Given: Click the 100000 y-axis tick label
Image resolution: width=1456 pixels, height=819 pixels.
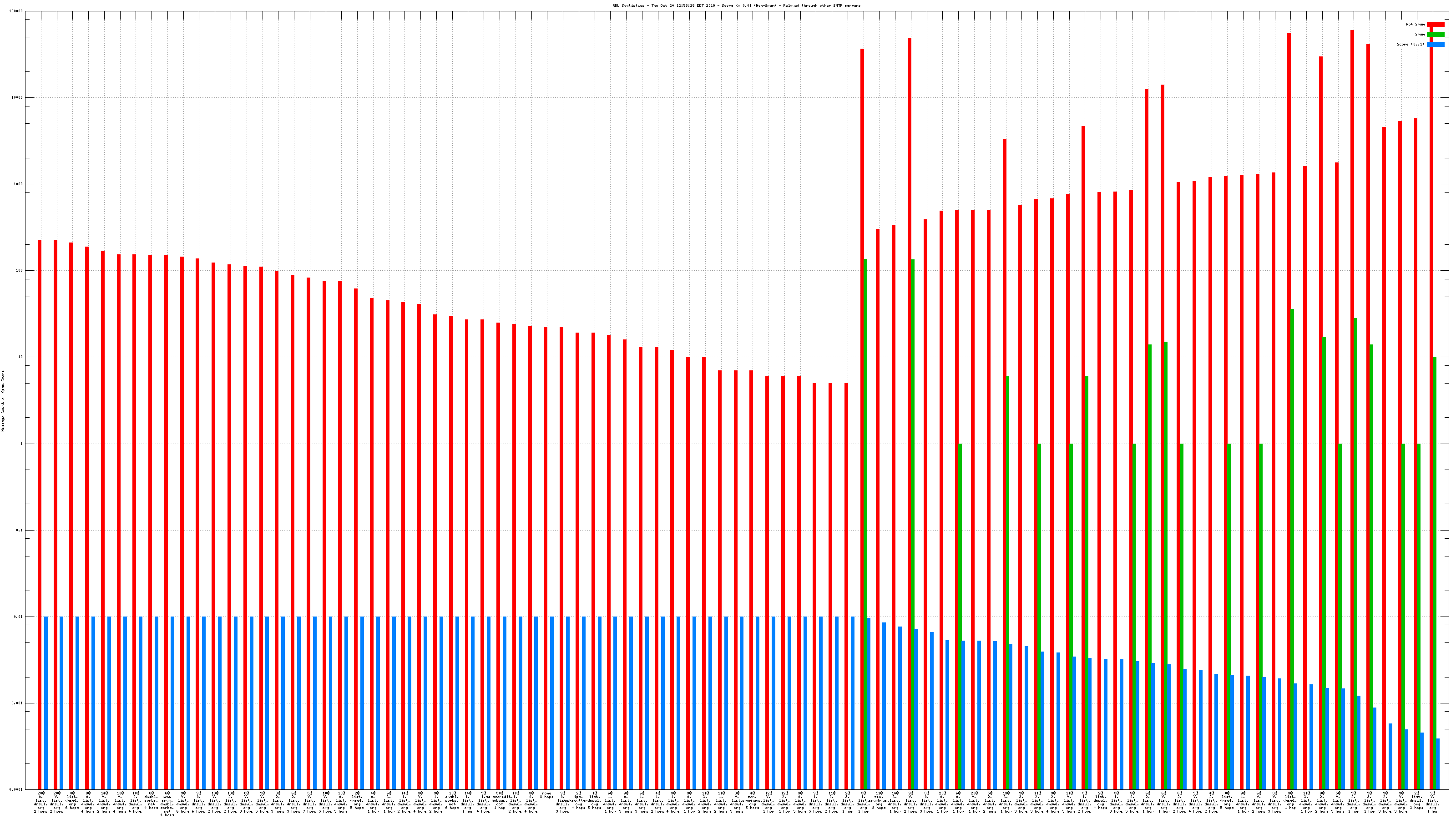Looking at the screenshot, I should [16, 11].
